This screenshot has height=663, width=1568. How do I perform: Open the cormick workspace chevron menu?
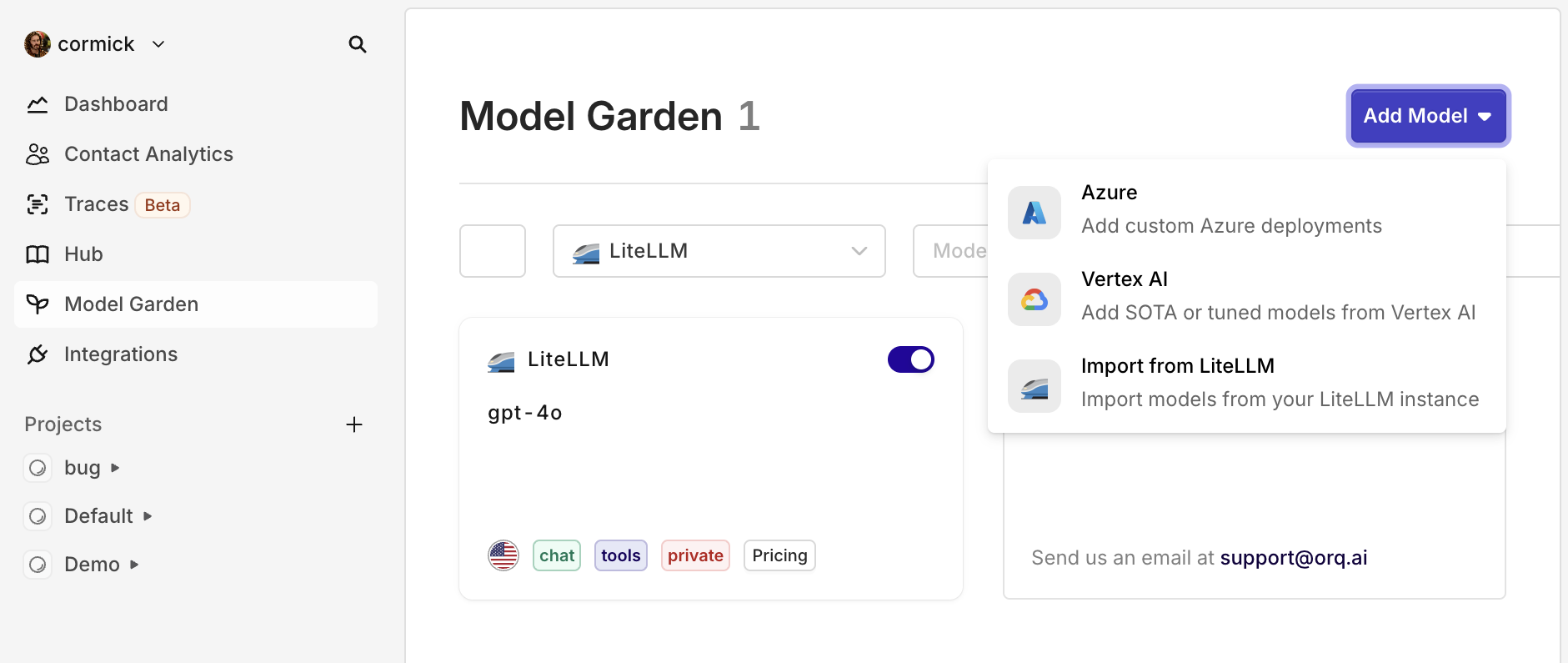[158, 44]
